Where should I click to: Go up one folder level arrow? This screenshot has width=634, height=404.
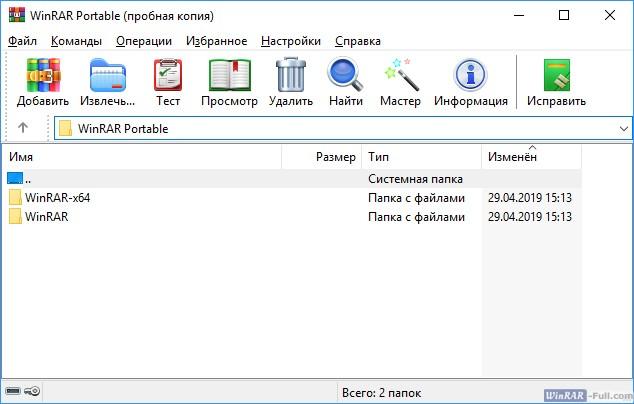coord(23,128)
